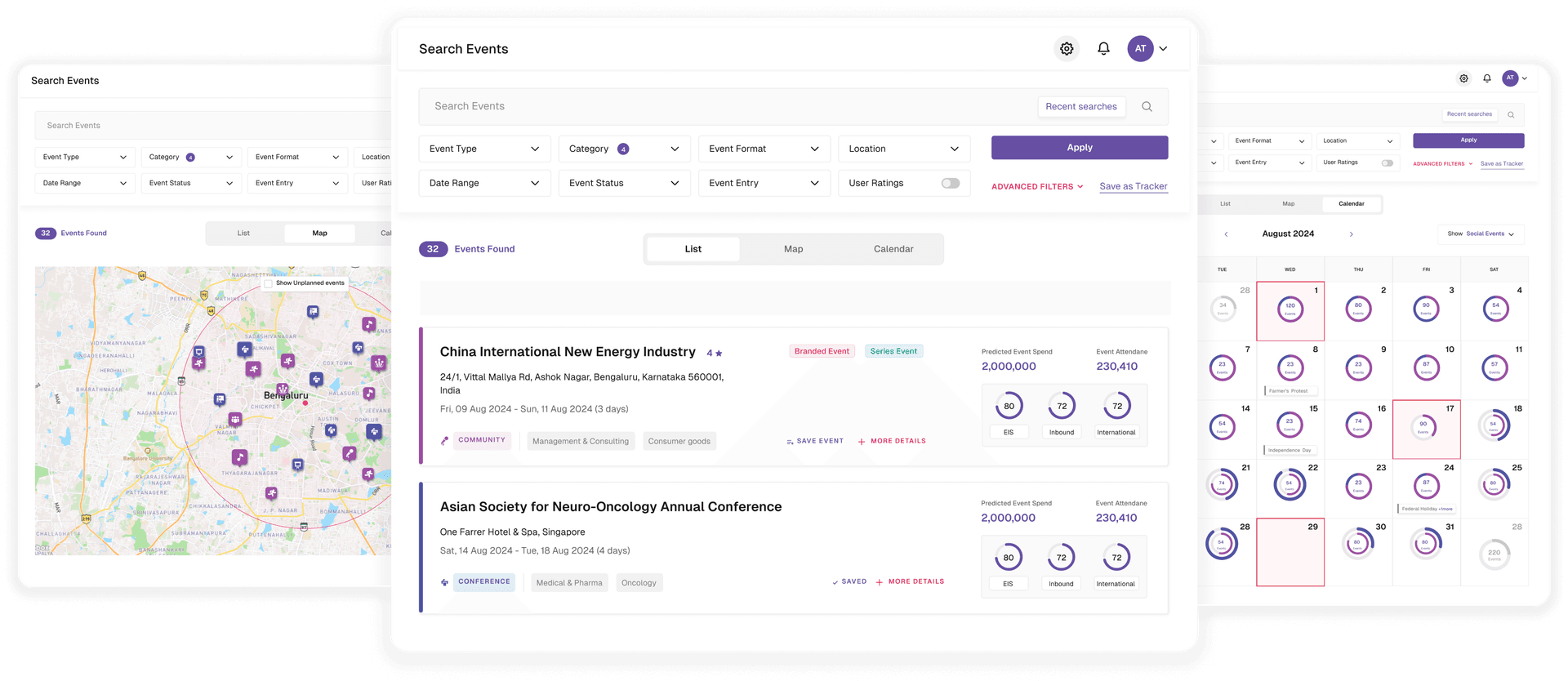Screen dimensions: 1568x681
Task: Open notifications bell in the calendar window
Action: point(1487,78)
